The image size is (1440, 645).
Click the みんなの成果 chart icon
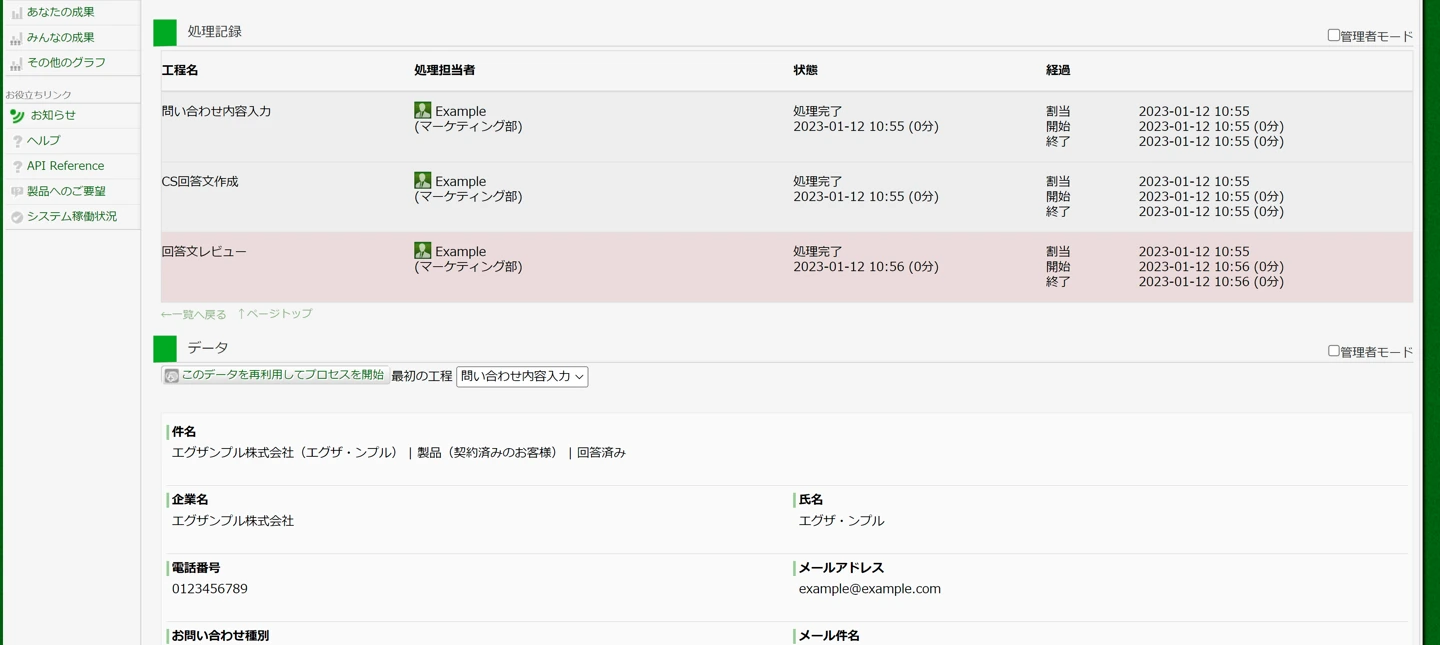(16, 38)
